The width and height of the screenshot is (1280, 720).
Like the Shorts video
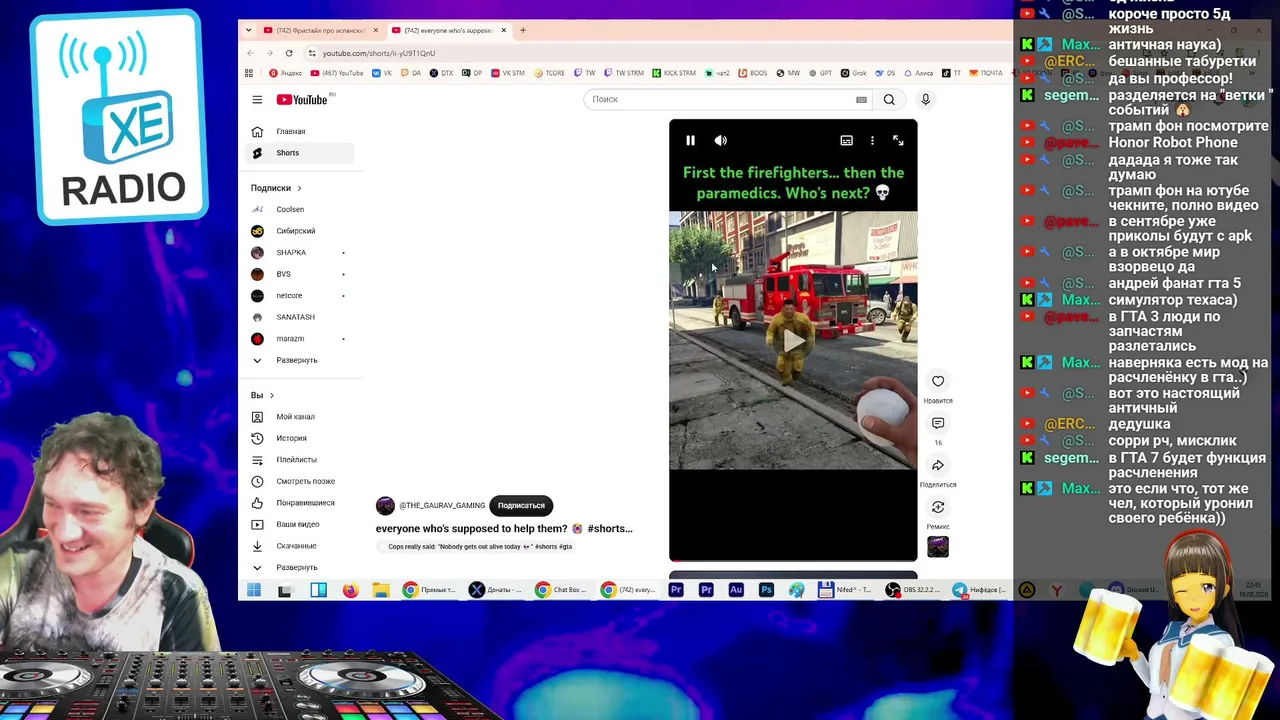938,381
